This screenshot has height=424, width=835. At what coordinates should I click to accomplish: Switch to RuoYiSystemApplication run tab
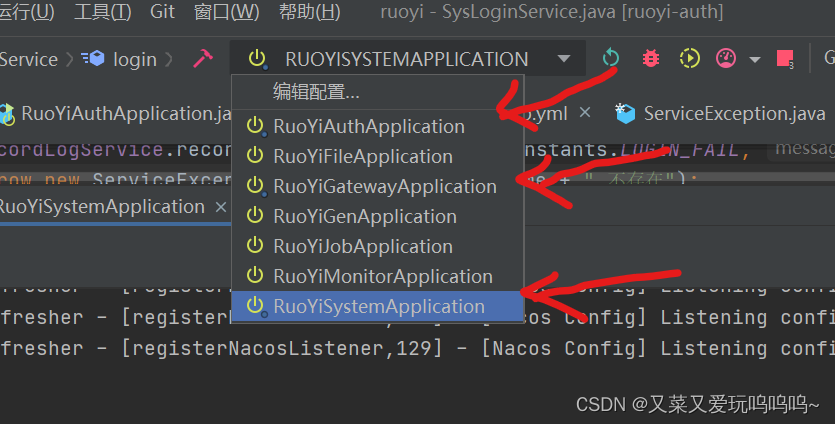pos(102,207)
